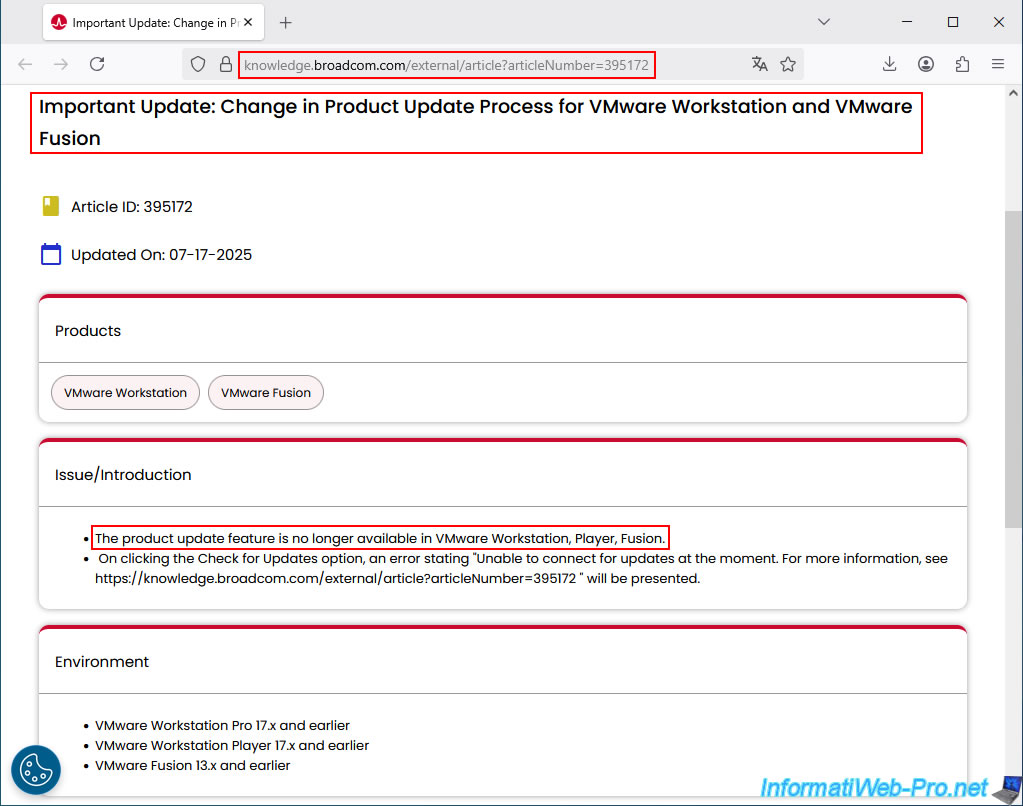Click the padlock site security icon
Viewport: 1023px width, 806px height.
coord(225,65)
